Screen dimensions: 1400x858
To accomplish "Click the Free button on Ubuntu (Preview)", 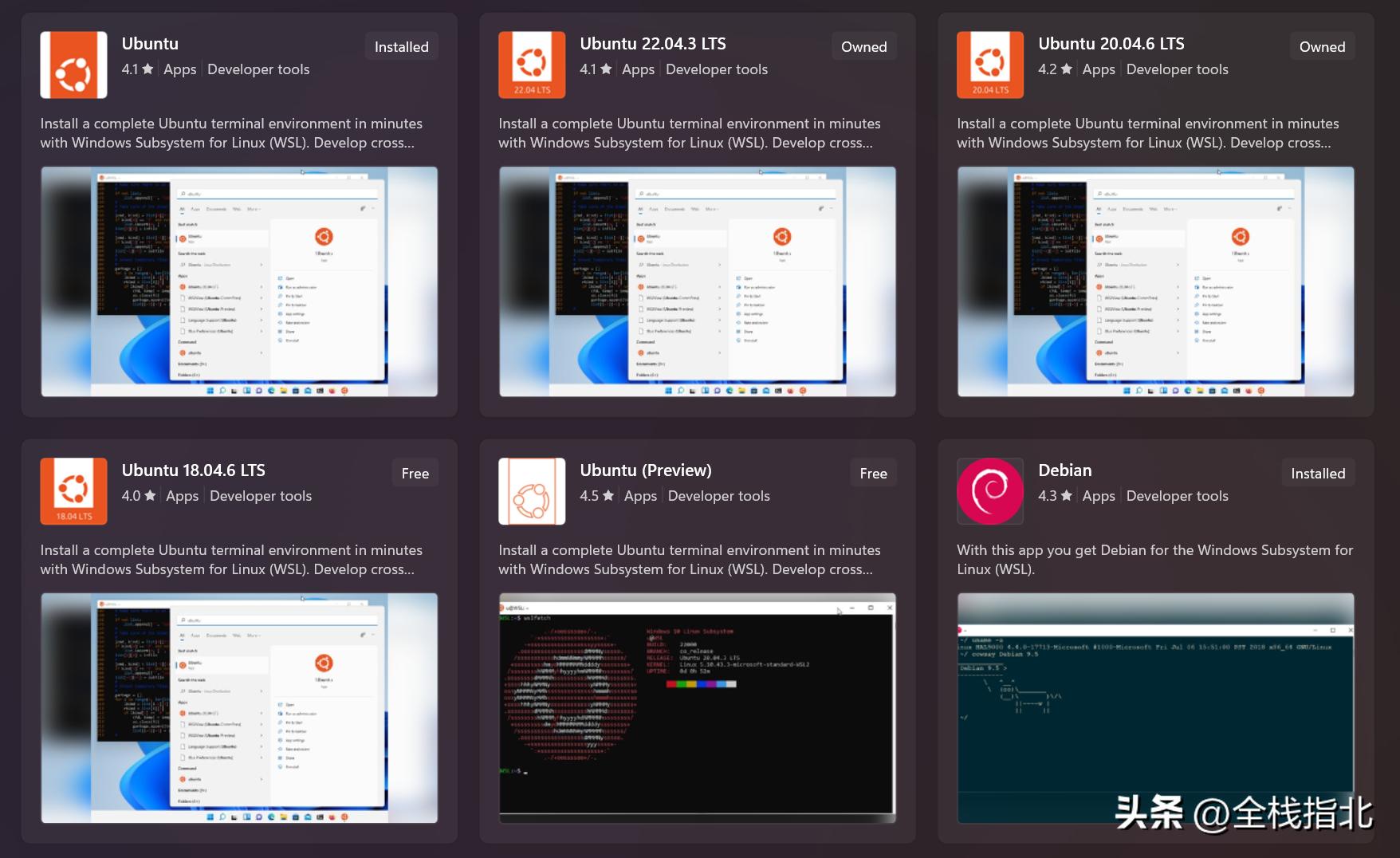I will point(874,474).
